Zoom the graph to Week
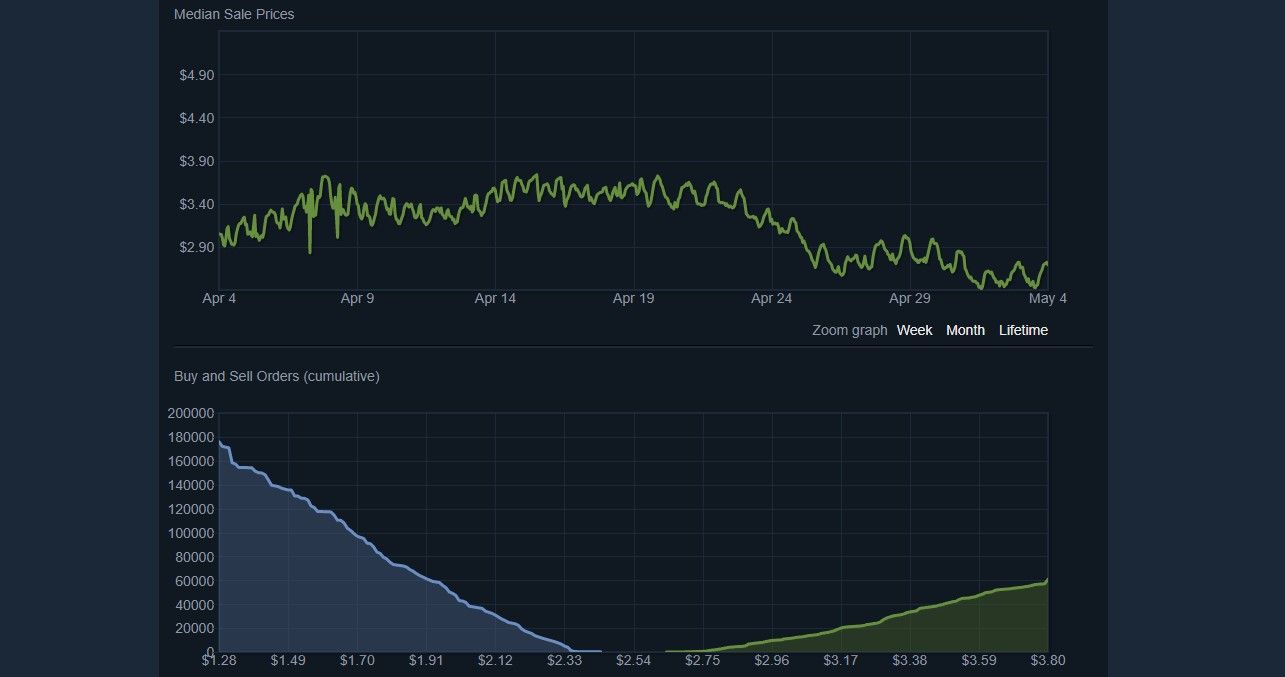 pos(914,330)
